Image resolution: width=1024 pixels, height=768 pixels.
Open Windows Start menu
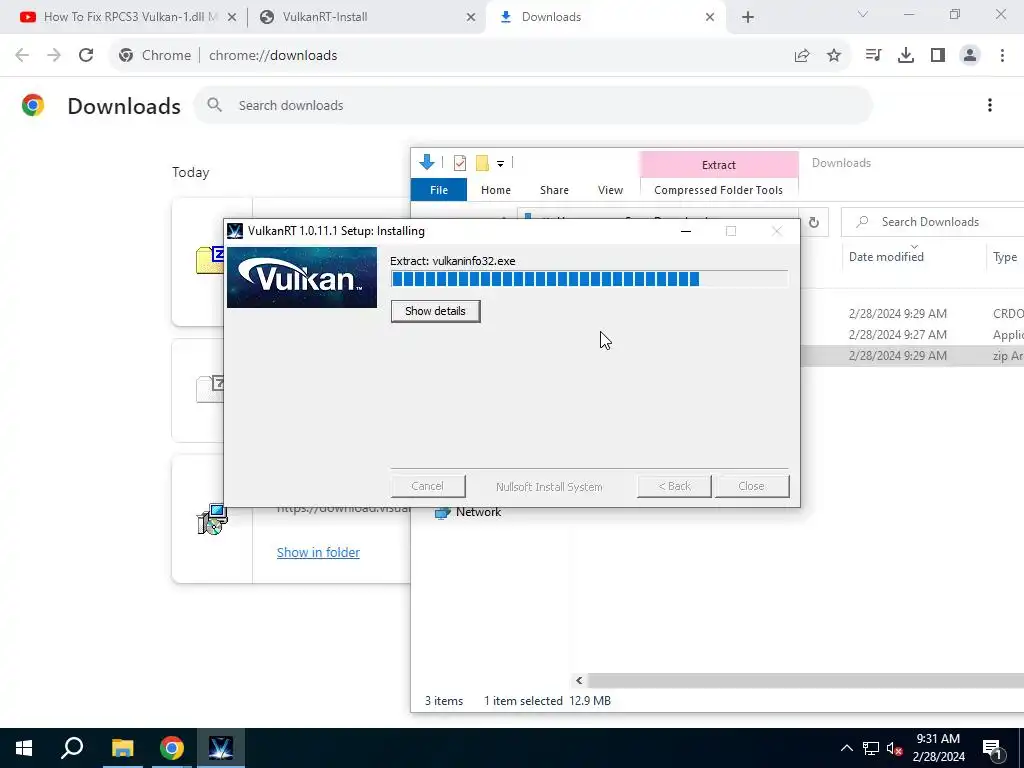click(24, 748)
